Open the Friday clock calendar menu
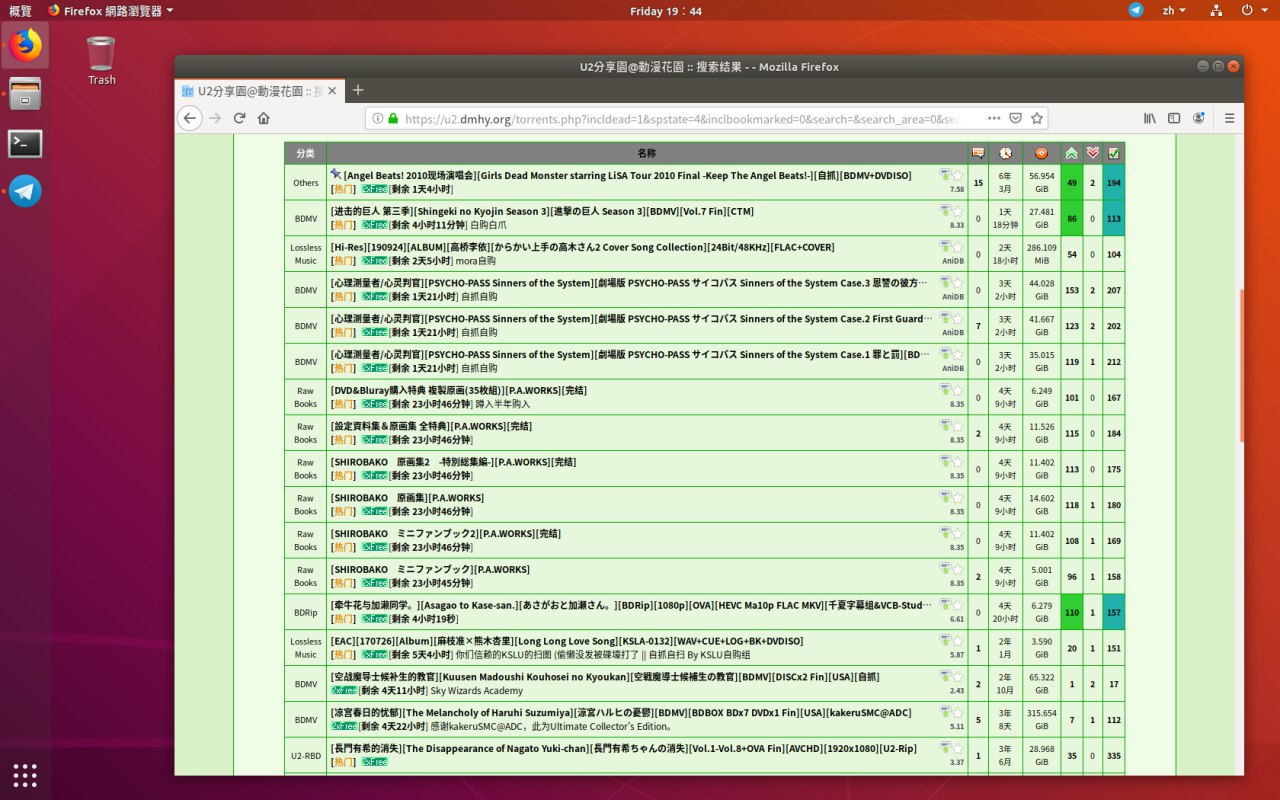Image resolution: width=1280 pixels, height=800 pixels. 666,10
